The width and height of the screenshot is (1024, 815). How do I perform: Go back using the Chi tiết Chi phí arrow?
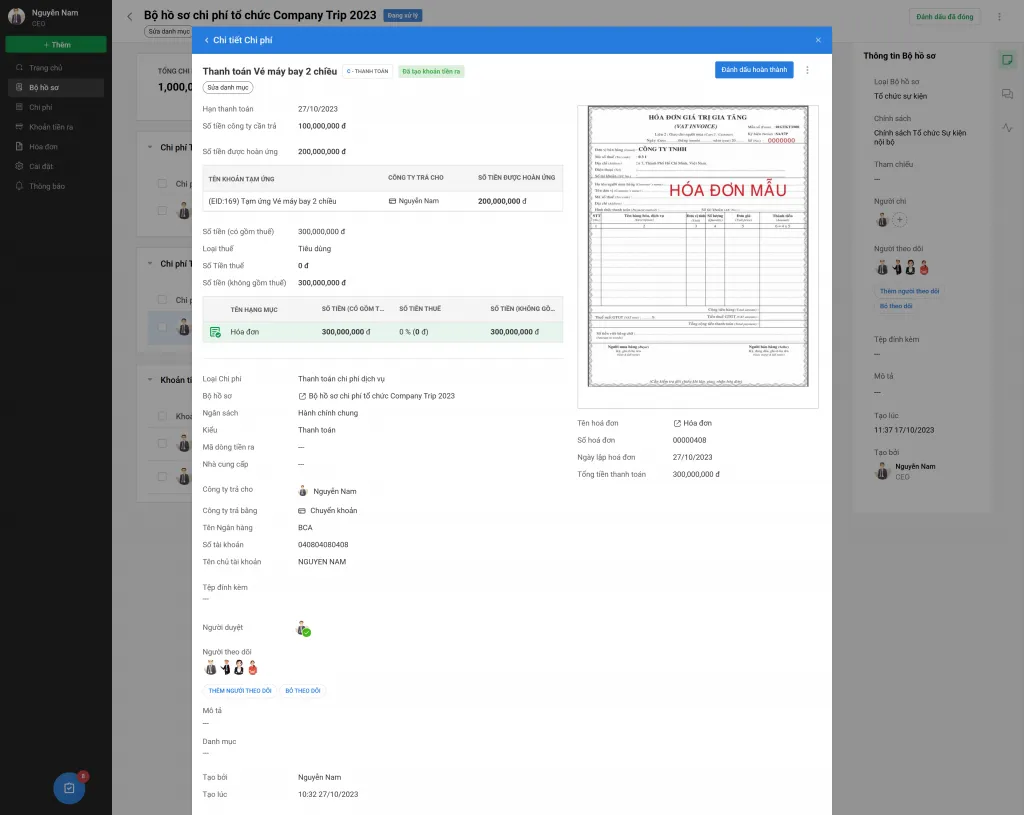[x=206, y=40]
